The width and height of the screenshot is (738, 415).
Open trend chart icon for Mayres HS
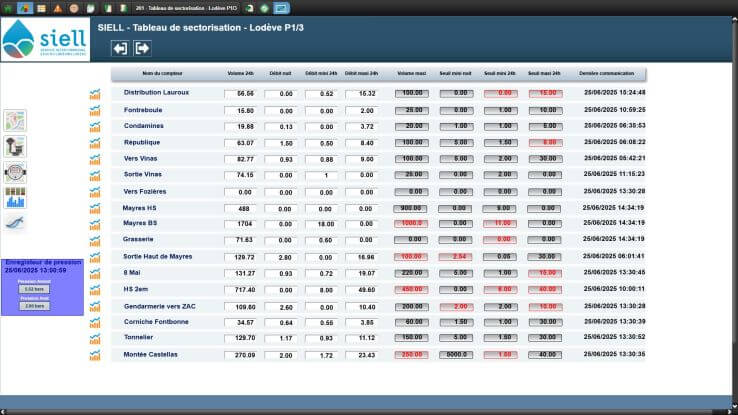point(95,208)
